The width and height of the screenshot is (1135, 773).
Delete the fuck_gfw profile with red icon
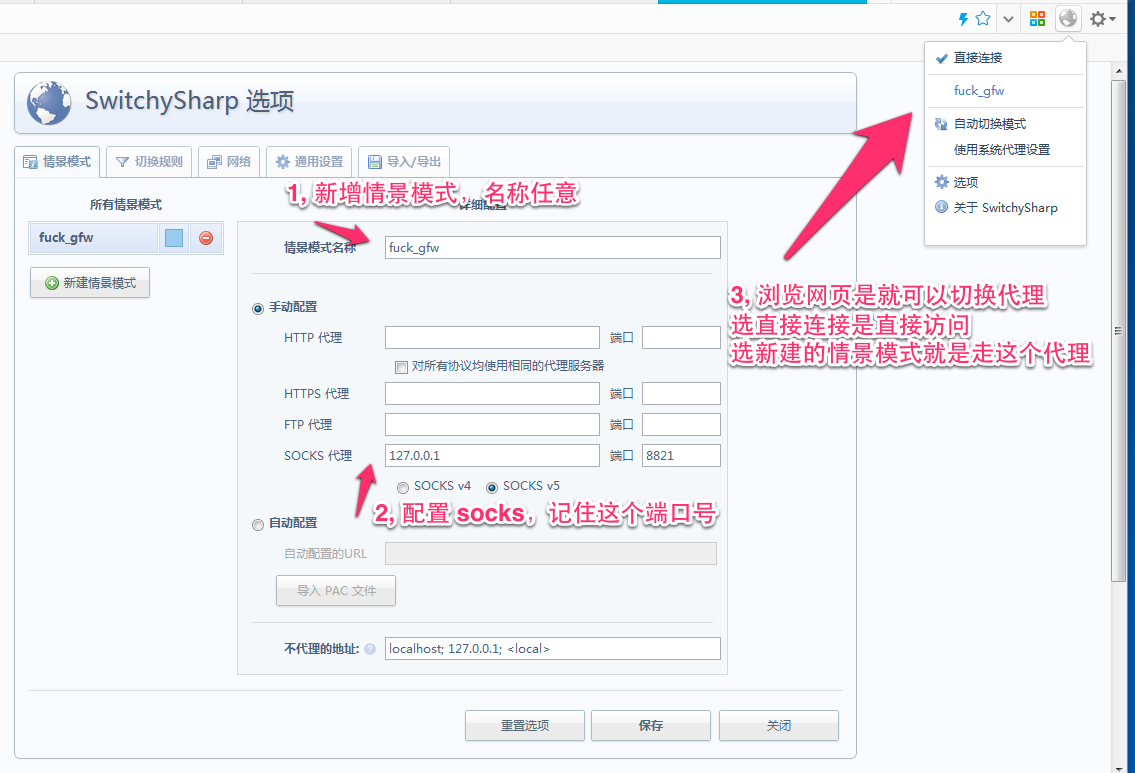click(x=206, y=238)
